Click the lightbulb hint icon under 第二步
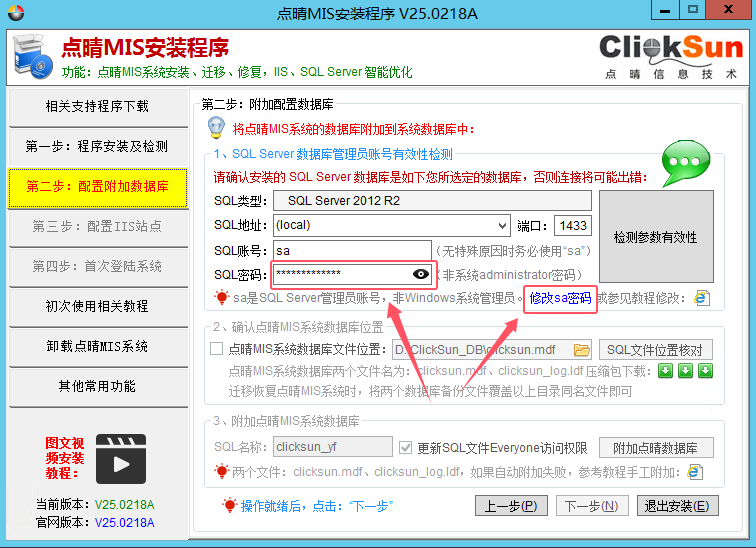This screenshot has height=548, width=756. tap(215, 128)
